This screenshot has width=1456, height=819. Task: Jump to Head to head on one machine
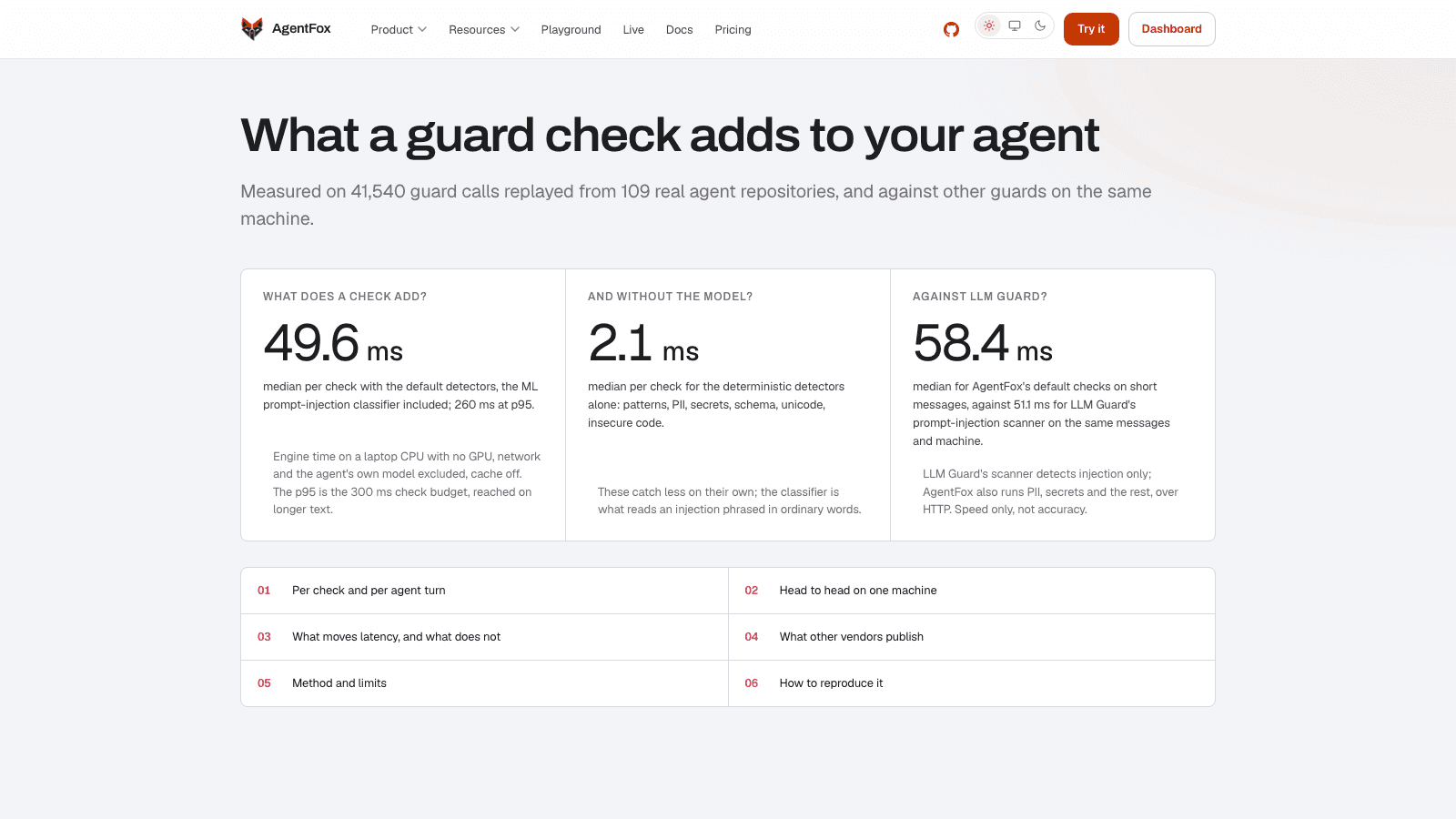tap(972, 591)
